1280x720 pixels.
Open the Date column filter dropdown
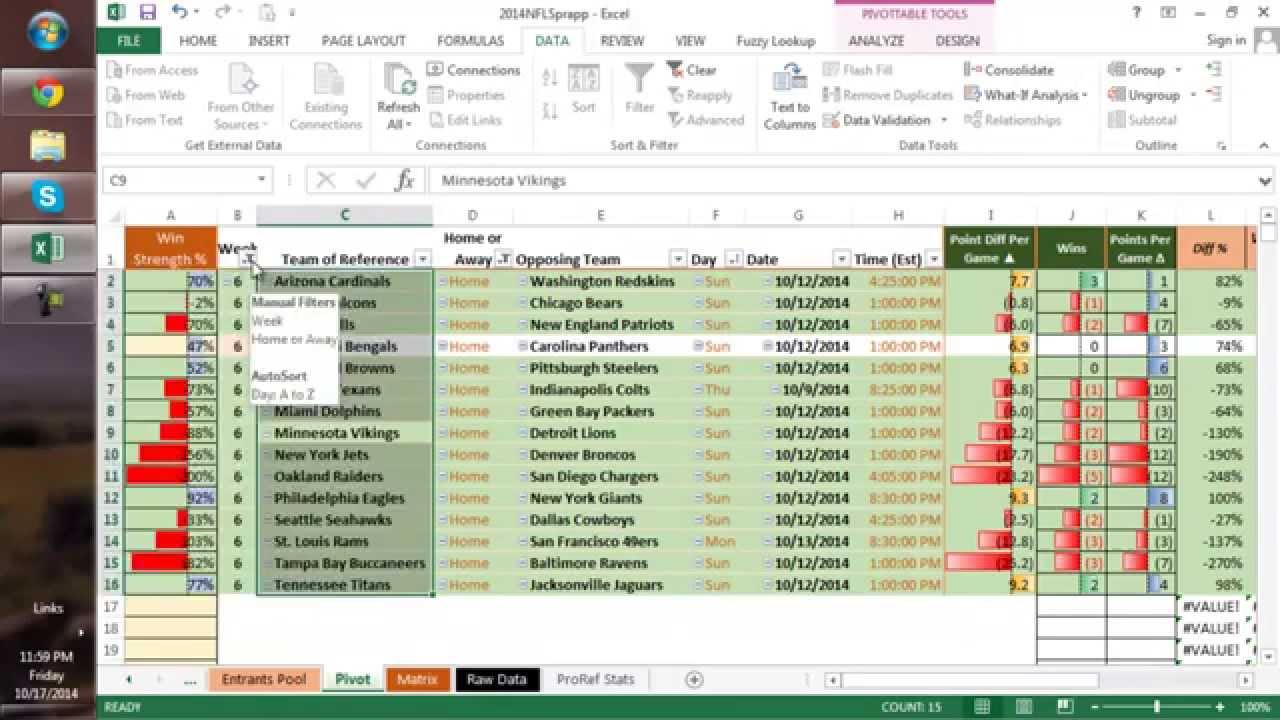(842, 260)
